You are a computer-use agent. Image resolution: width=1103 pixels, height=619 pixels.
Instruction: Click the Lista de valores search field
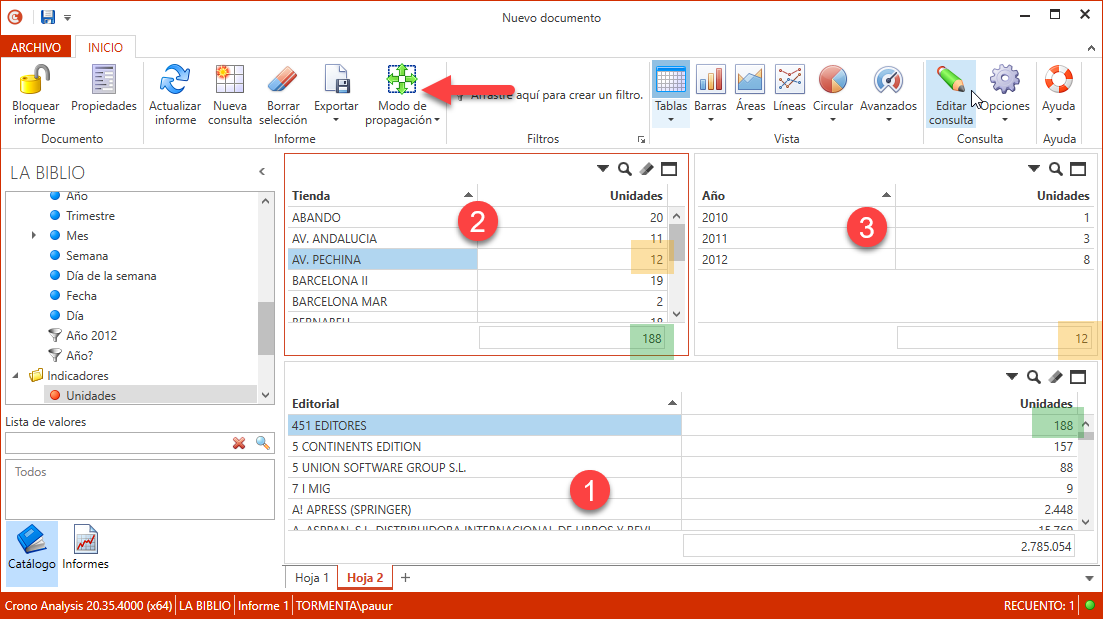pyautogui.click(x=115, y=442)
